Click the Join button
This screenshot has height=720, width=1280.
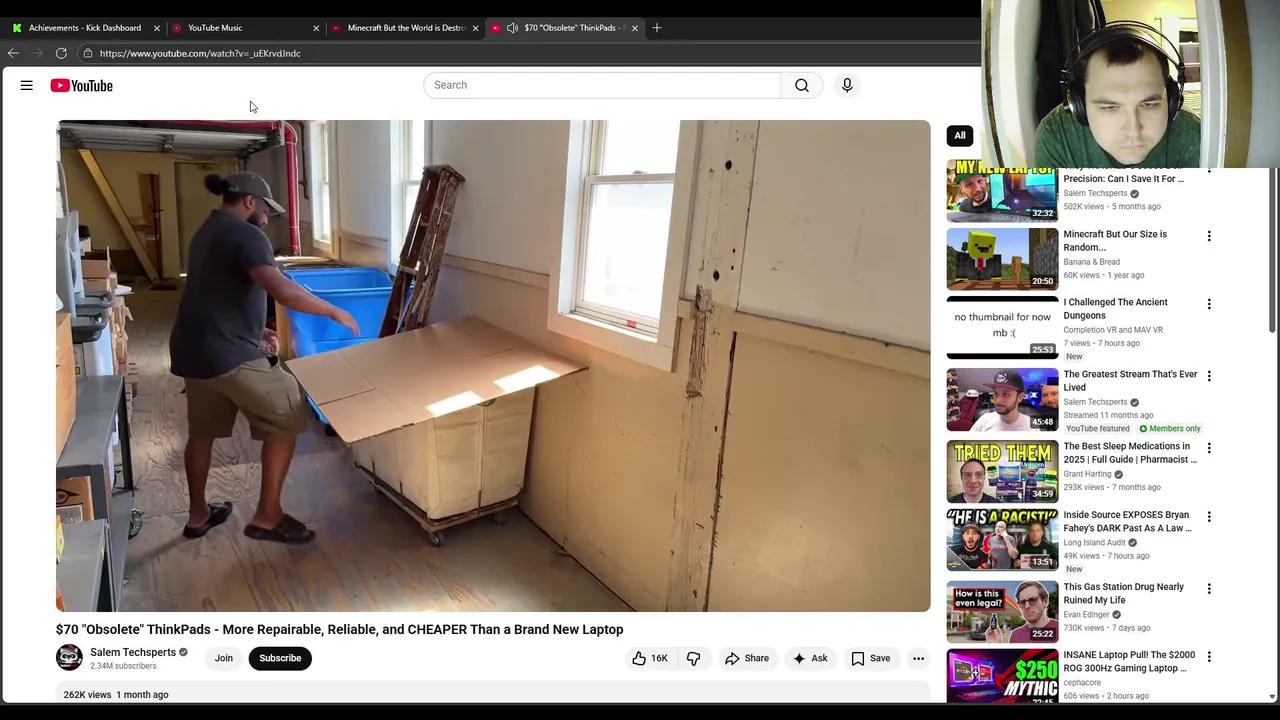coord(224,658)
